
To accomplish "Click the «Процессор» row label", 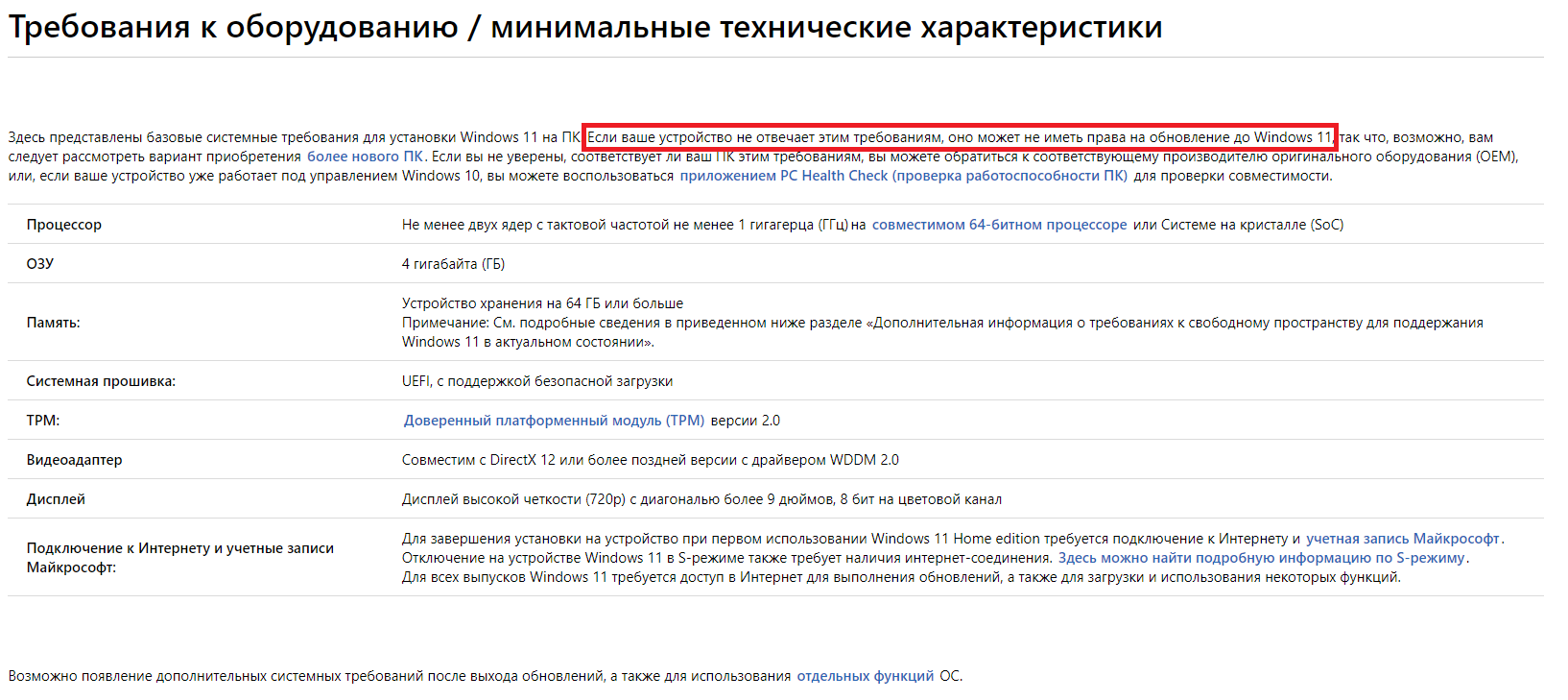I will [x=64, y=225].
